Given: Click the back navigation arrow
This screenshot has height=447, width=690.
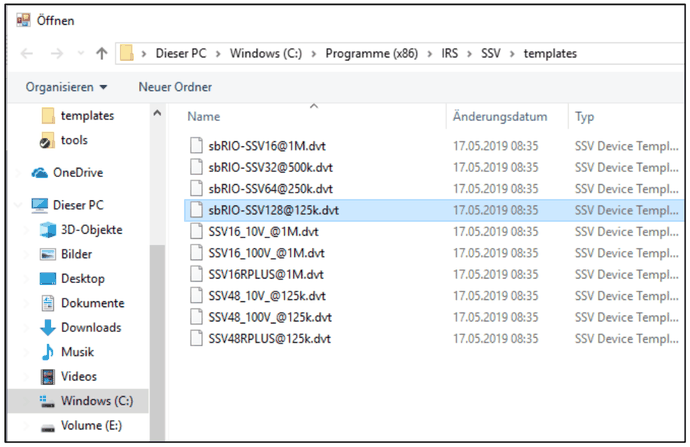Looking at the screenshot, I should tap(27, 54).
